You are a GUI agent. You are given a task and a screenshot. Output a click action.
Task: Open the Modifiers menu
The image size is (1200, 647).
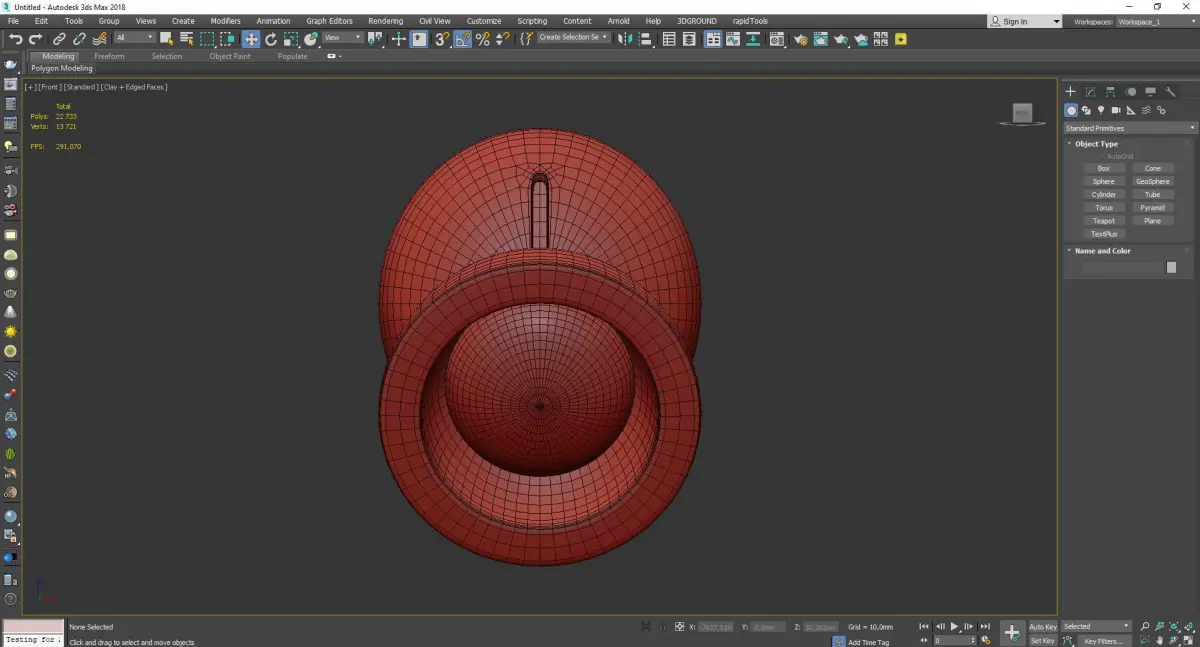click(x=225, y=21)
